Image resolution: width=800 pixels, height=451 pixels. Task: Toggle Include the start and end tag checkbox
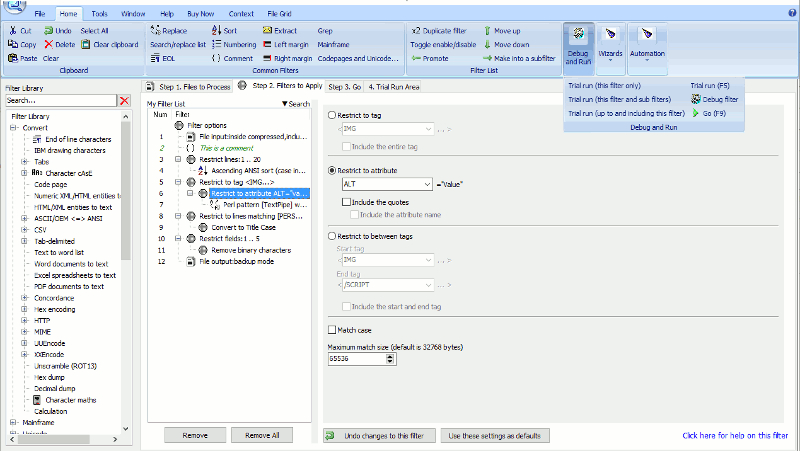coord(346,307)
